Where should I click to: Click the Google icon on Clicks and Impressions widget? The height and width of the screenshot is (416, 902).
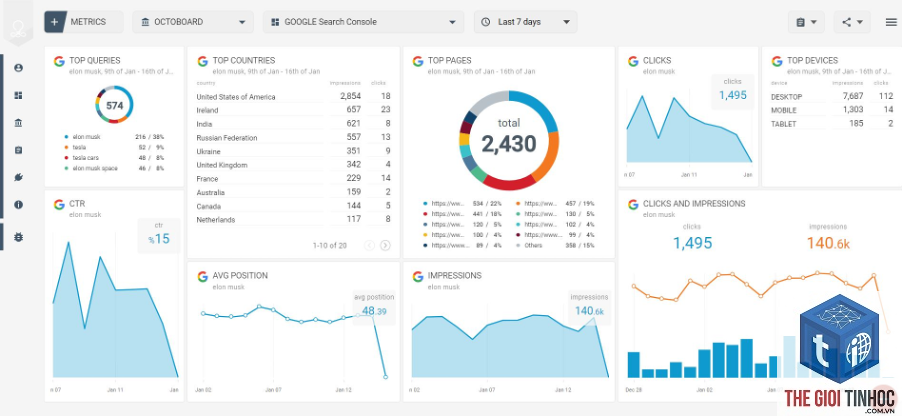point(633,204)
